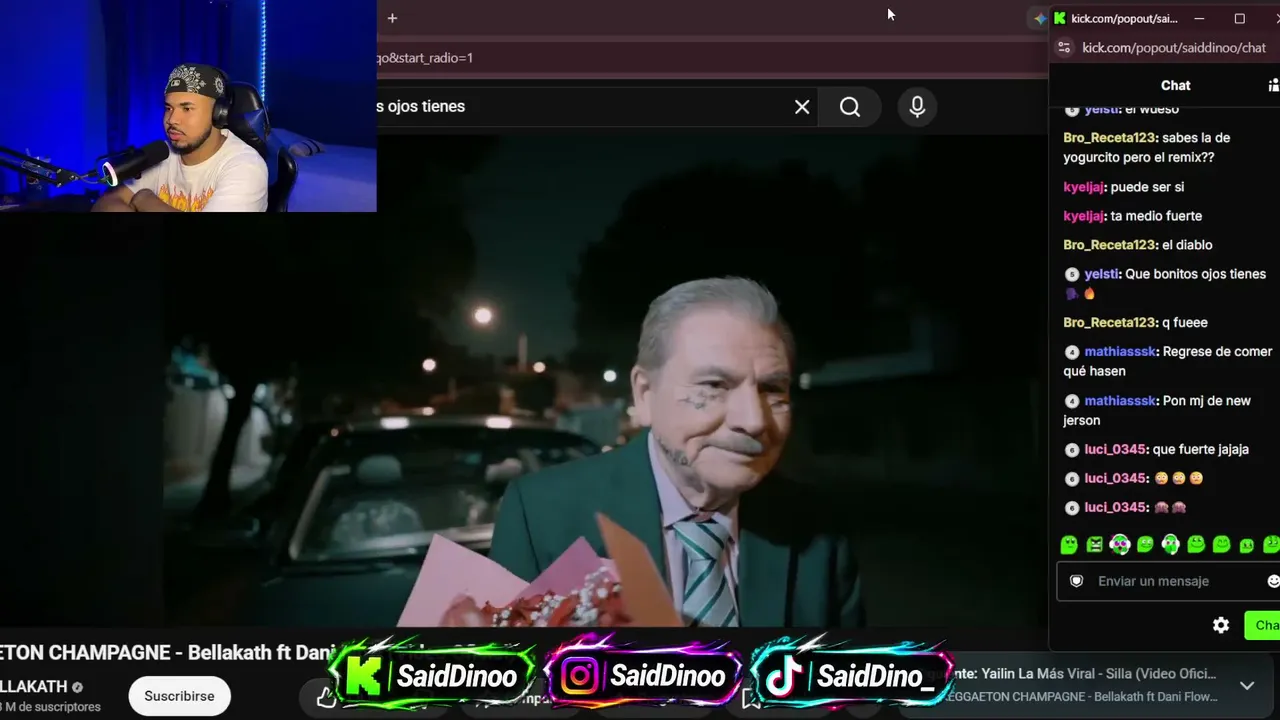Minimize the Kick chat popout window
Screen dimensions: 1280x720
tap(1199, 18)
